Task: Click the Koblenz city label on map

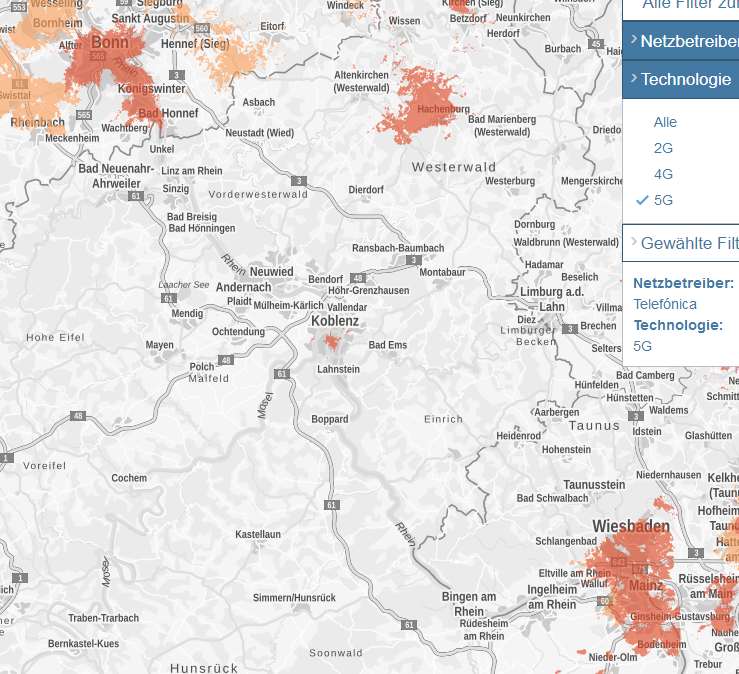Action: pyautogui.click(x=335, y=321)
